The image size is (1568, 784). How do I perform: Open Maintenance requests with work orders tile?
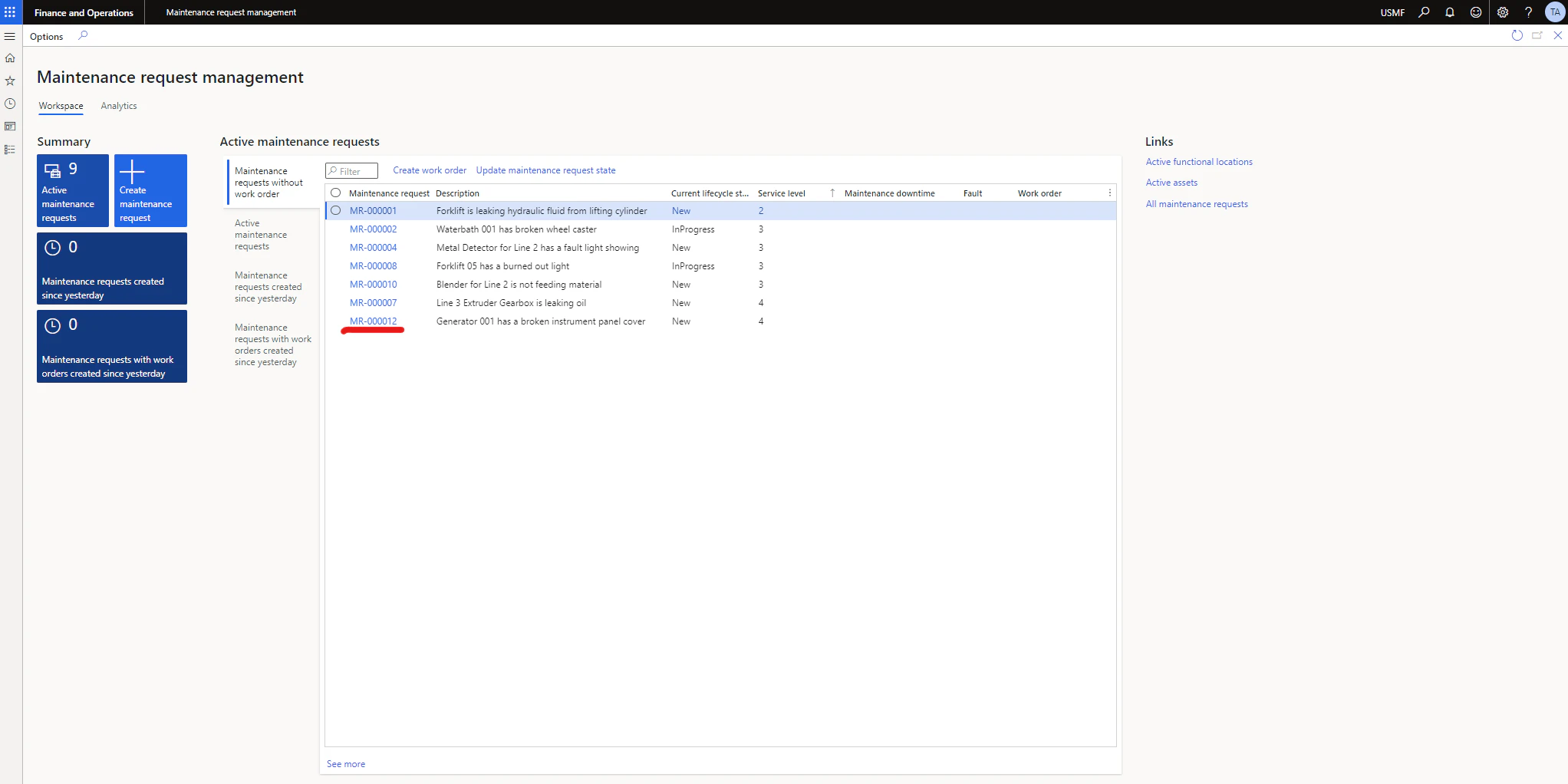tap(112, 346)
